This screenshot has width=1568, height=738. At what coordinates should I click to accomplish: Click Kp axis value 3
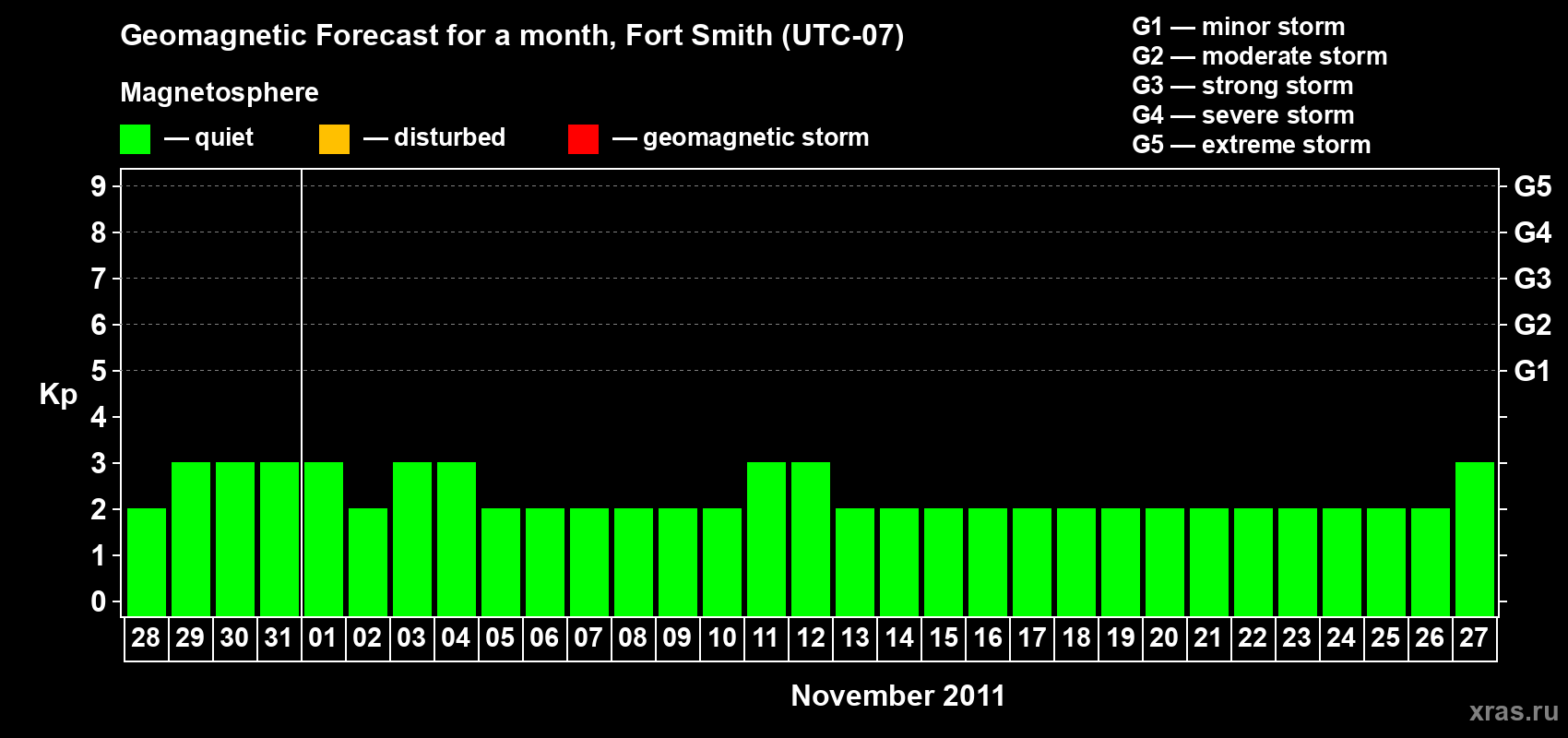tap(99, 463)
